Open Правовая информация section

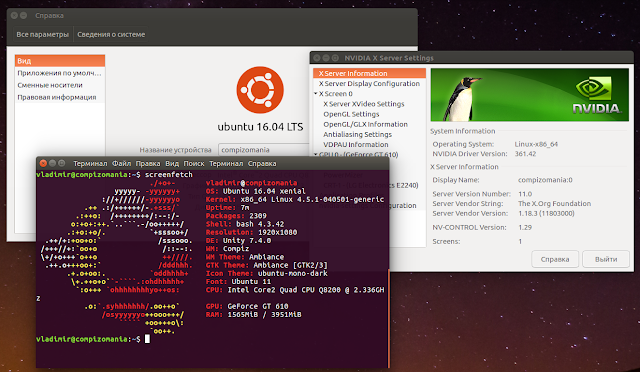point(60,97)
